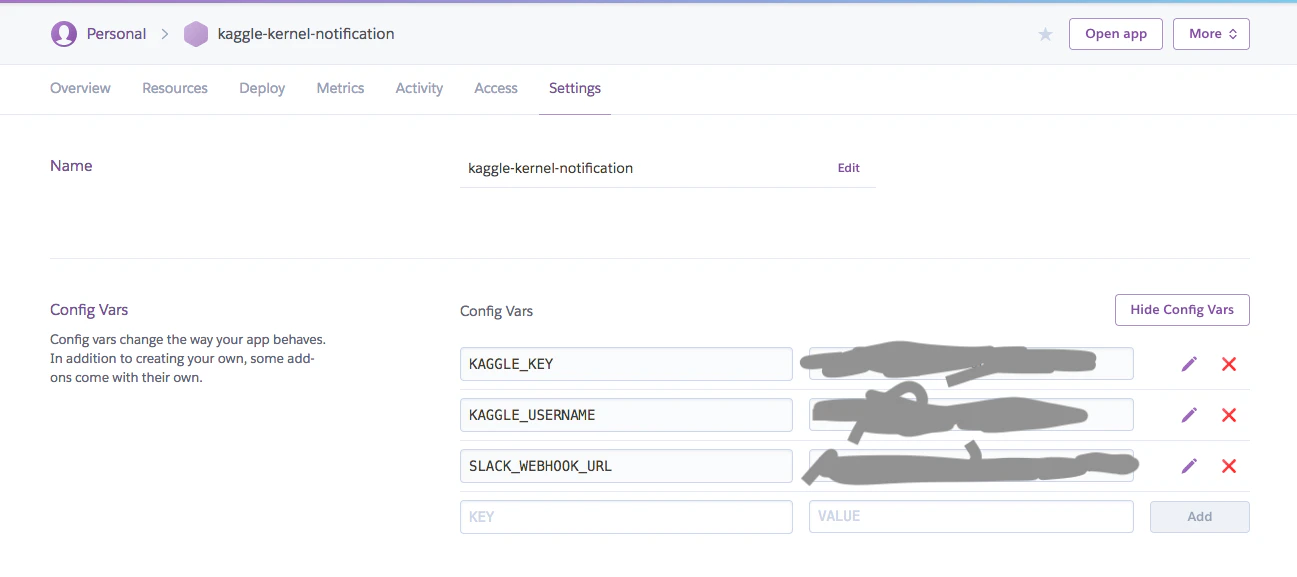Favorite the app with the star icon
1297x577 pixels.
point(1045,34)
